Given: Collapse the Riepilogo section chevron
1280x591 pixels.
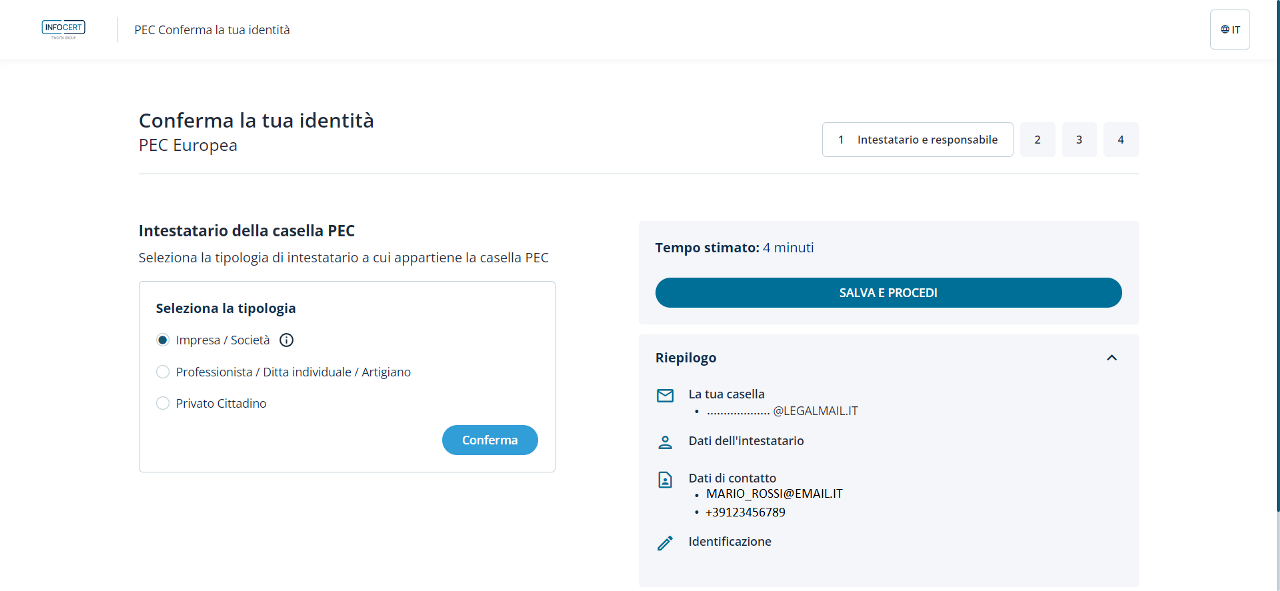Looking at the screenshot, I should (1111, 358).
